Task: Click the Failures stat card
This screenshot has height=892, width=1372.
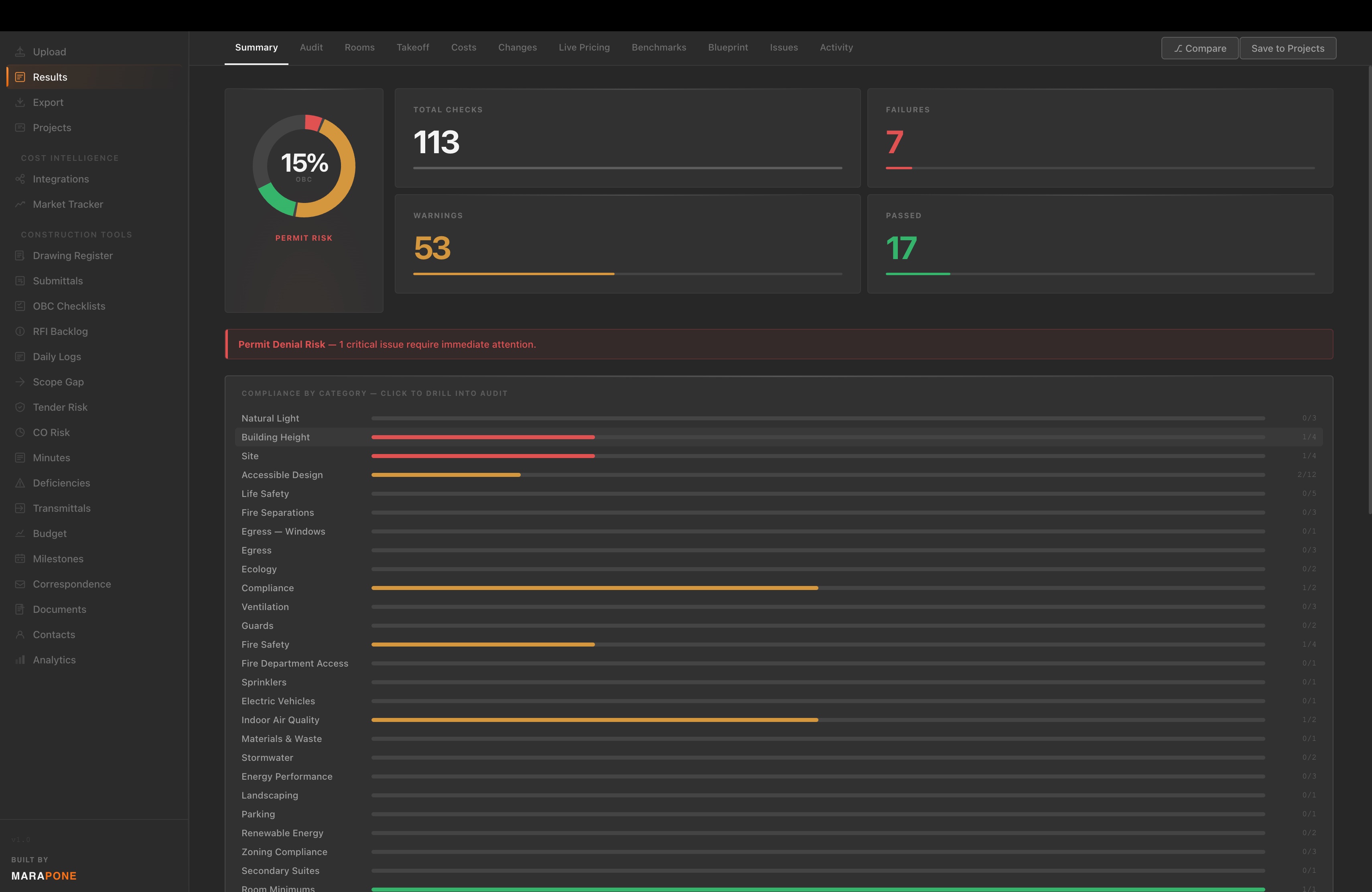Action: 1100,138
